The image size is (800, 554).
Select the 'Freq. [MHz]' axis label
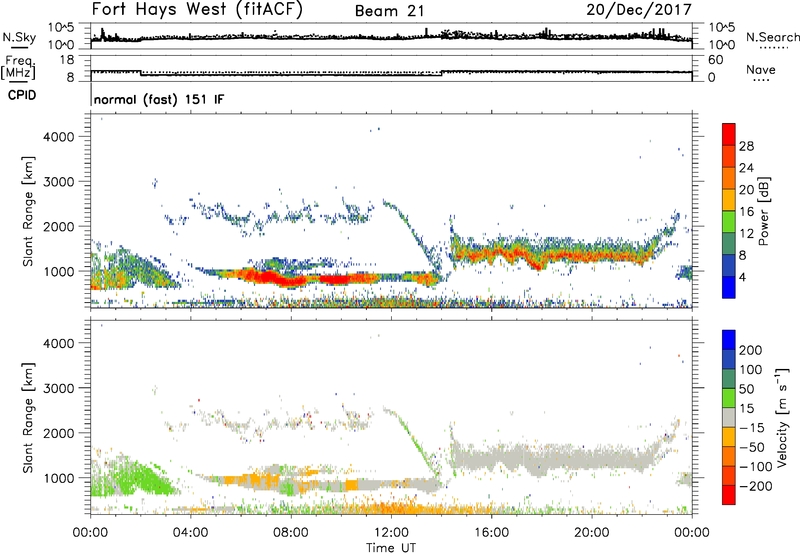[18, 67]
